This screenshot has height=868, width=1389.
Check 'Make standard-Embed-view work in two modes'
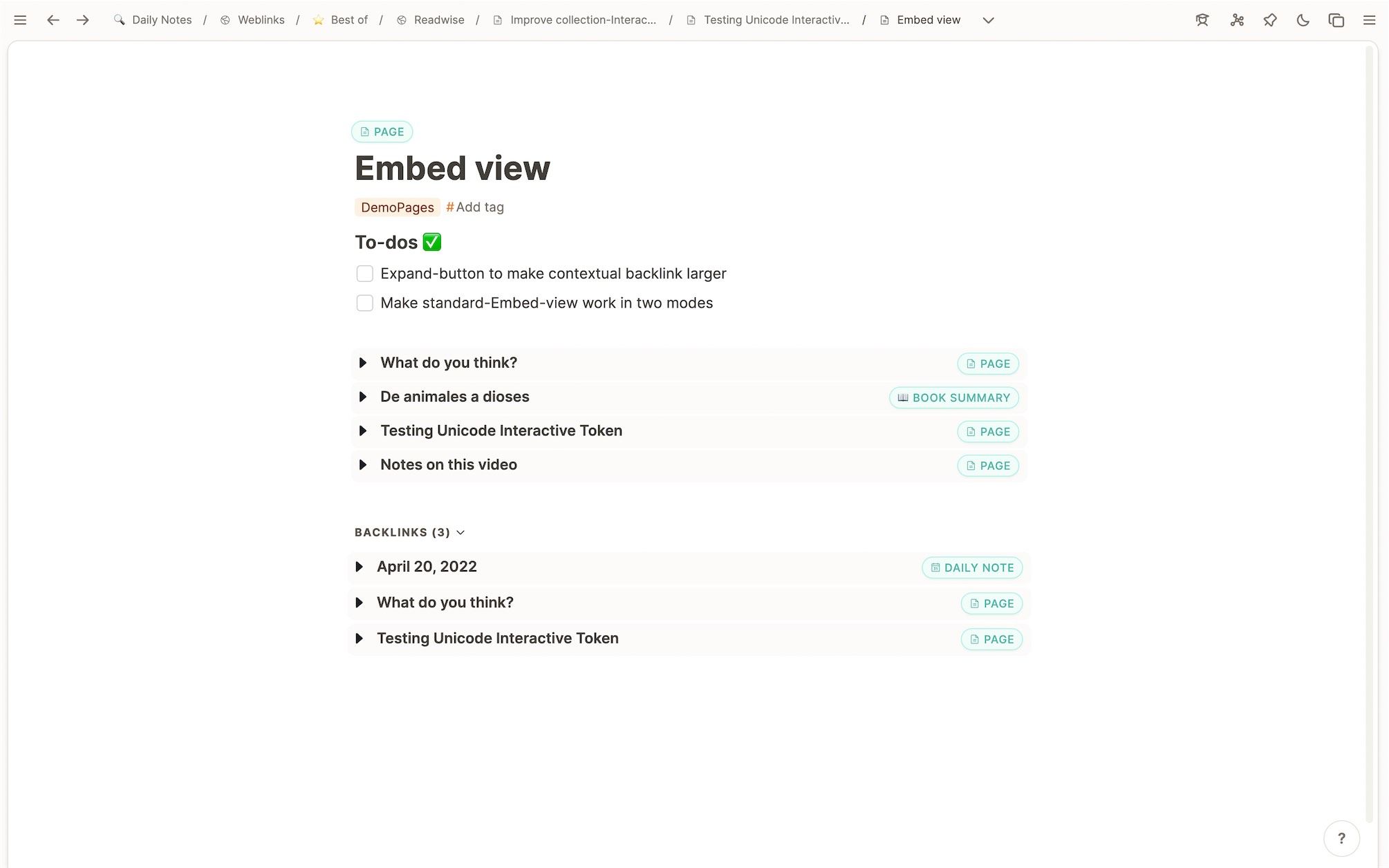tap(364, 303)
